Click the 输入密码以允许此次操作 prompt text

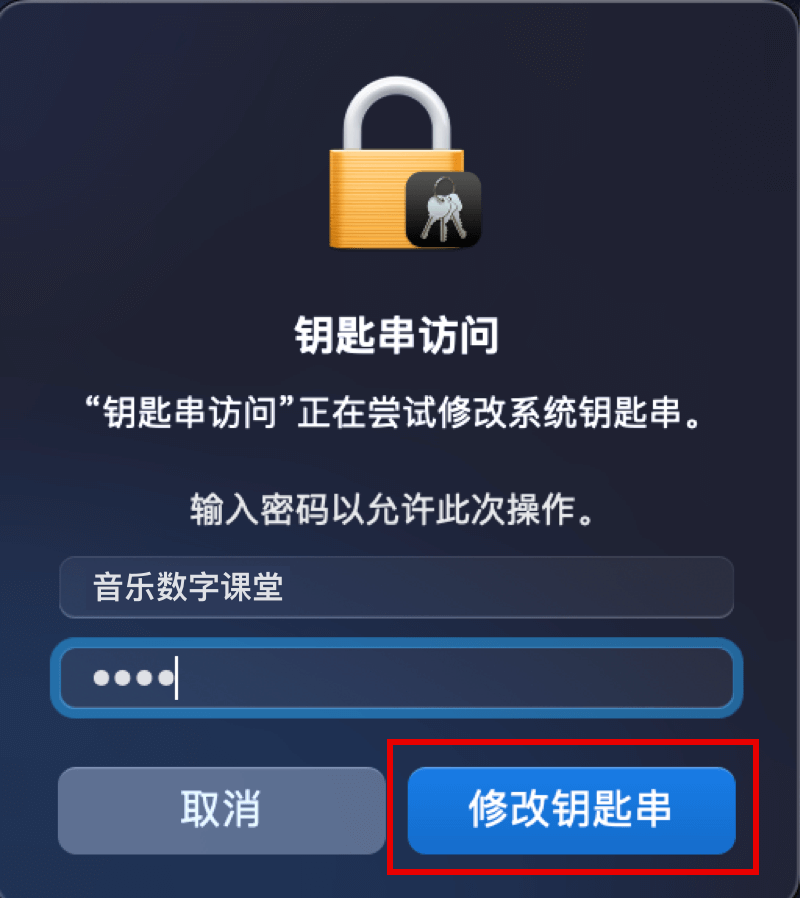coord(392,509)
